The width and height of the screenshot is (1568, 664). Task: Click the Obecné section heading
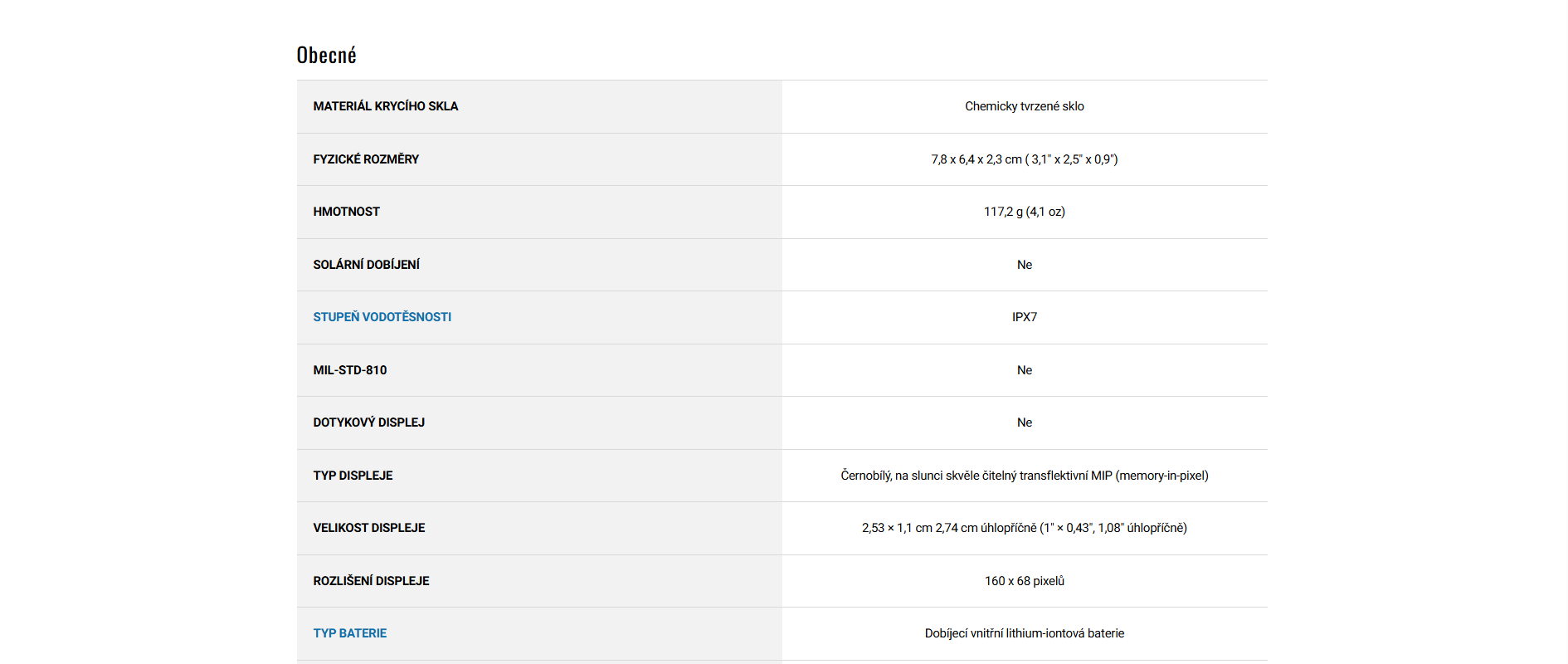coord(326,55)
